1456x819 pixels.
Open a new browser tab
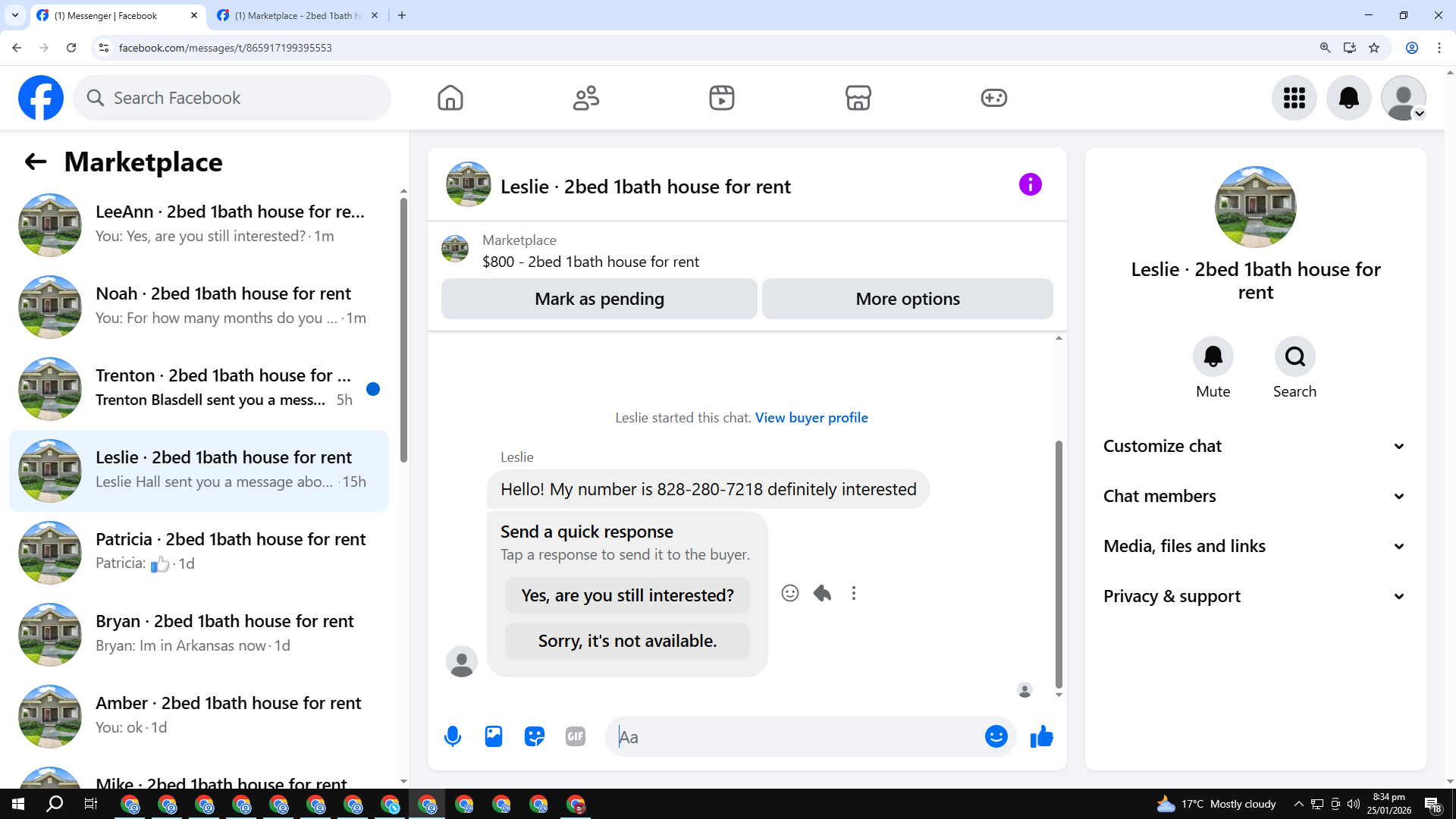pos(402,15)
